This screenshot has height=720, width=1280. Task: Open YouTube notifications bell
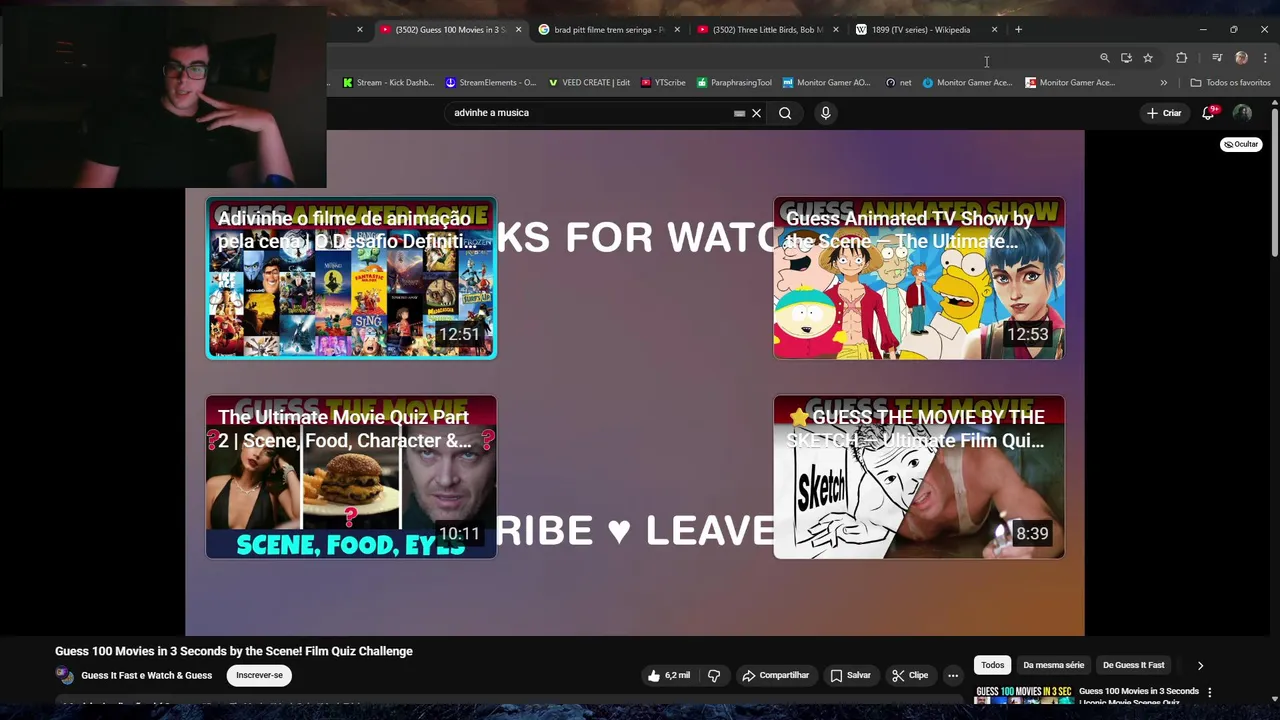coord(1208,113)
